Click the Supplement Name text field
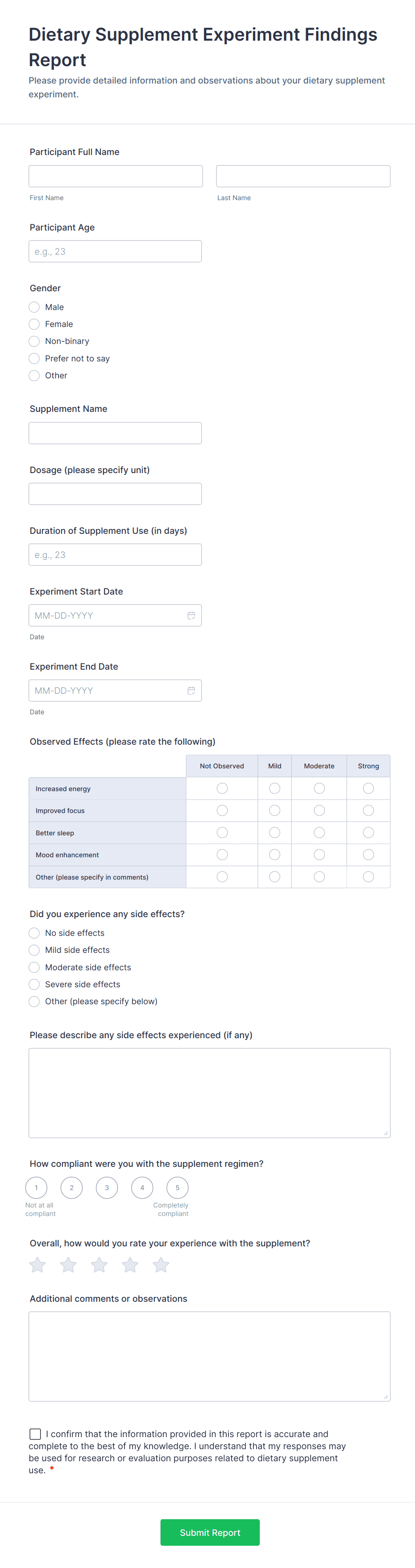The width and height of the screenshot is (415, 1568). 115,433
